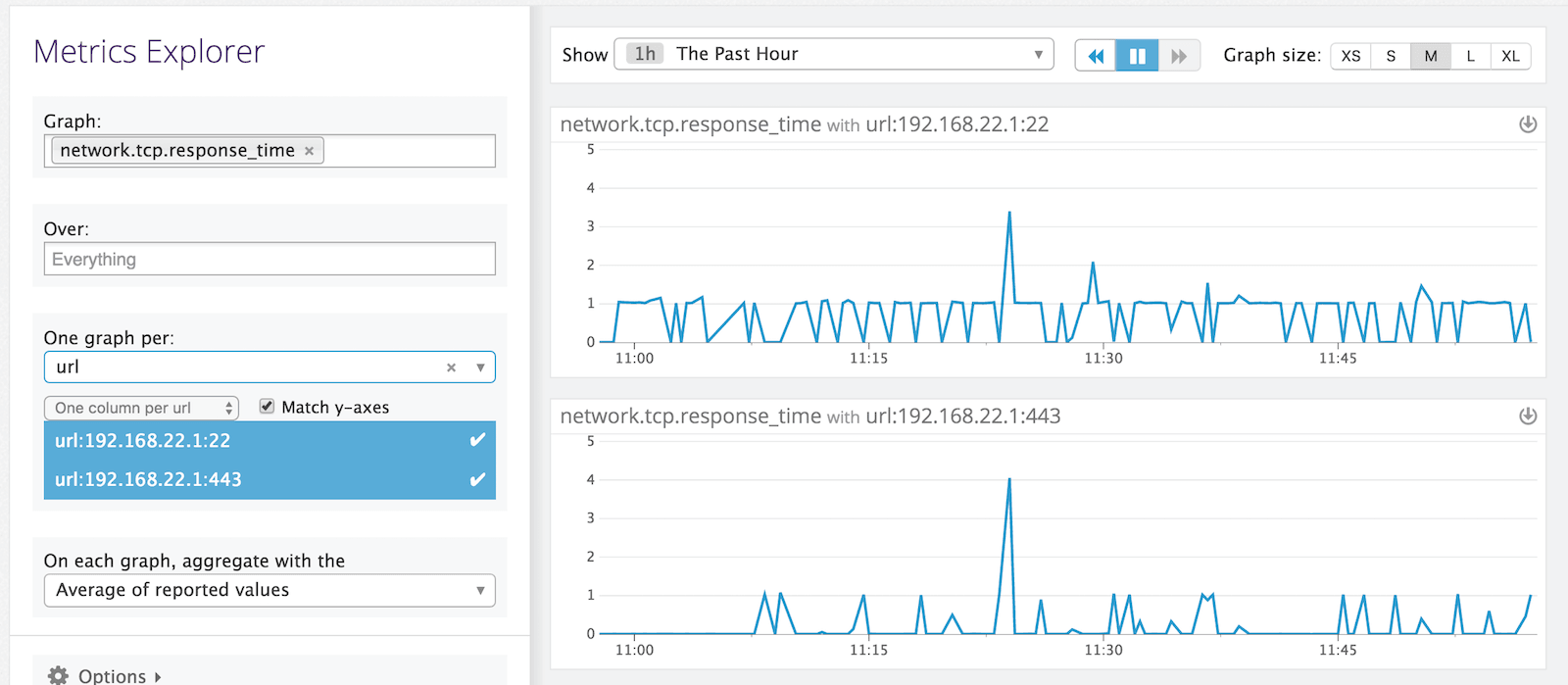Screen dimensions: 1568x685
Task: Download the url:192.168.22.1:22 graph
Action: click(1527, 124)
